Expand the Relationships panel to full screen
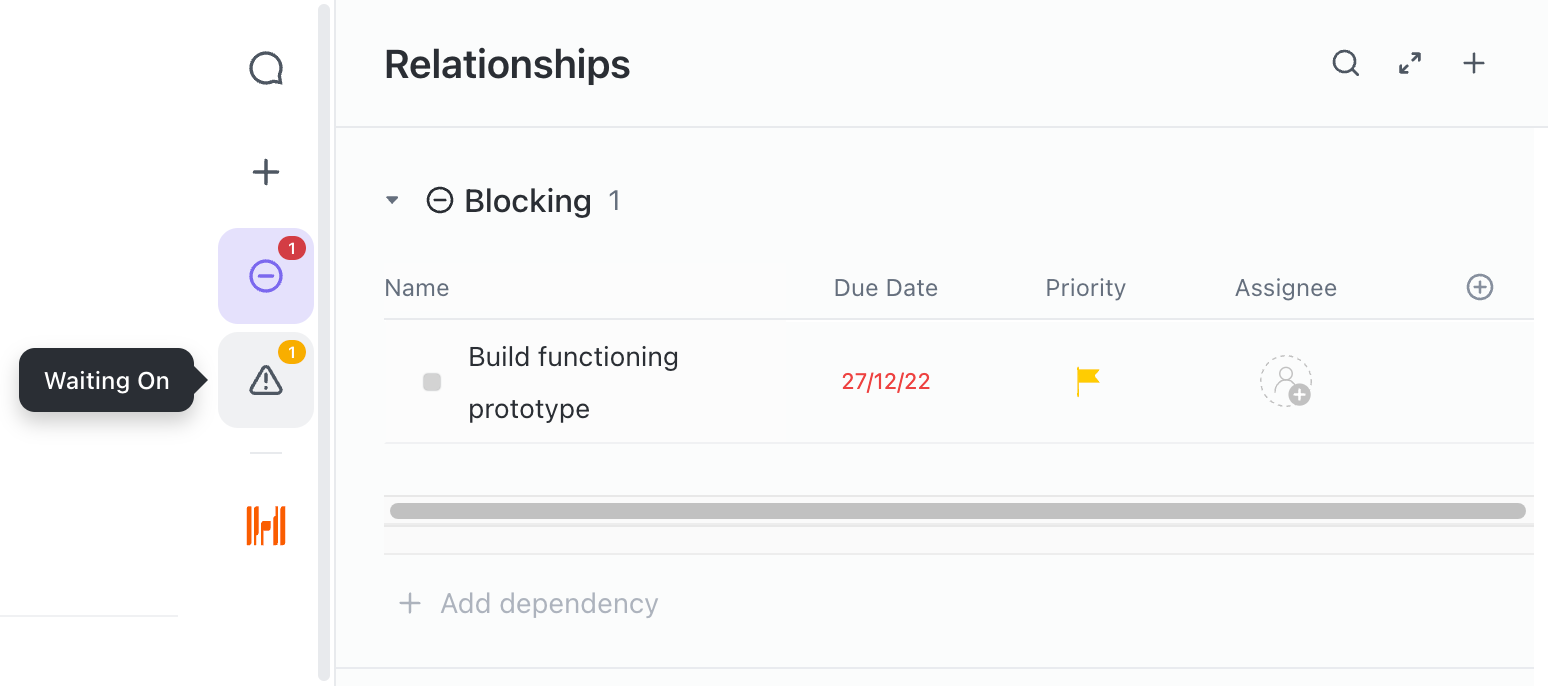Screen dimensions: 1548x686 1409,63
